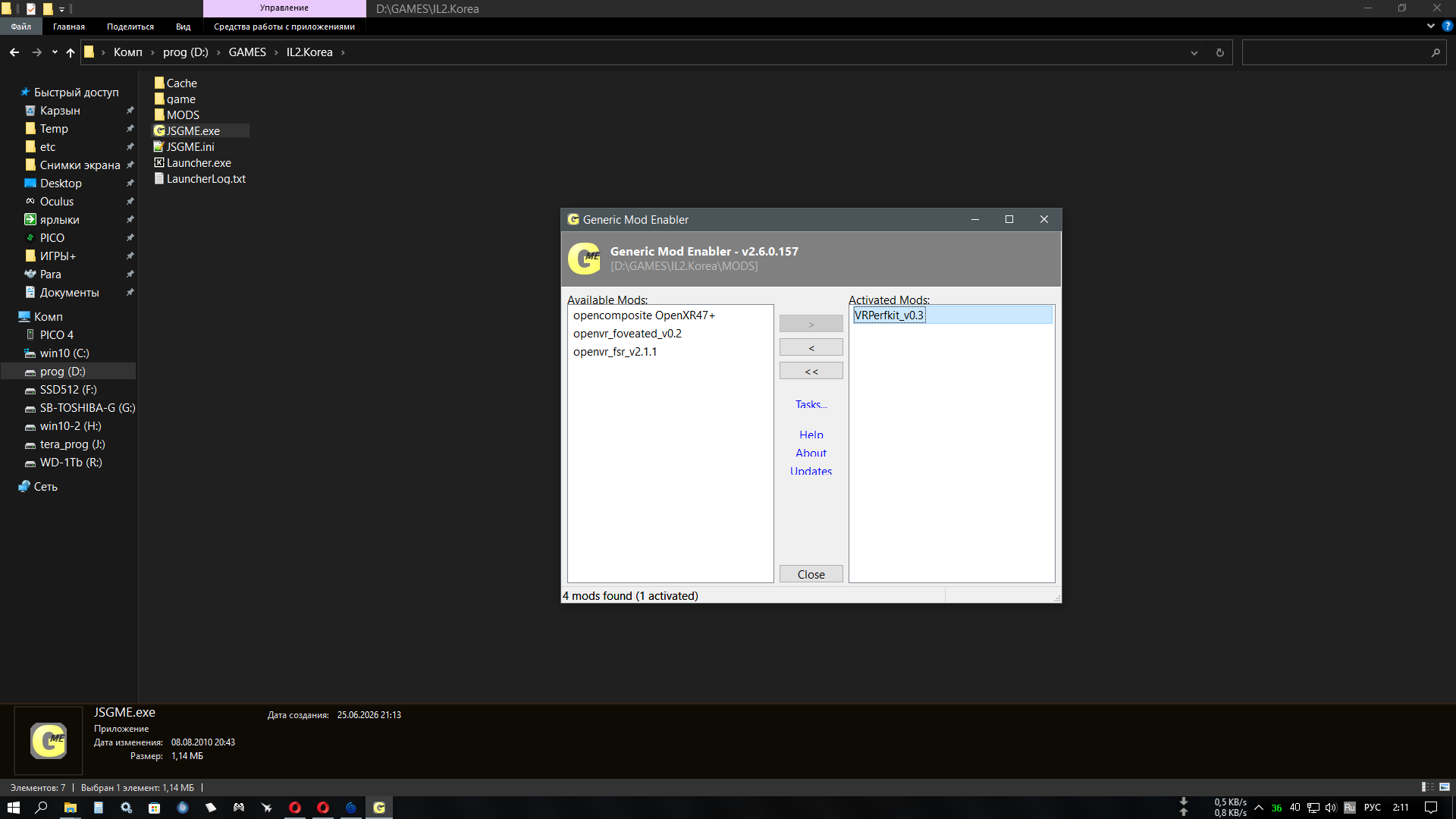Go forward in Explorer history
Screen dimensions: 1456x819
(36, 52)
